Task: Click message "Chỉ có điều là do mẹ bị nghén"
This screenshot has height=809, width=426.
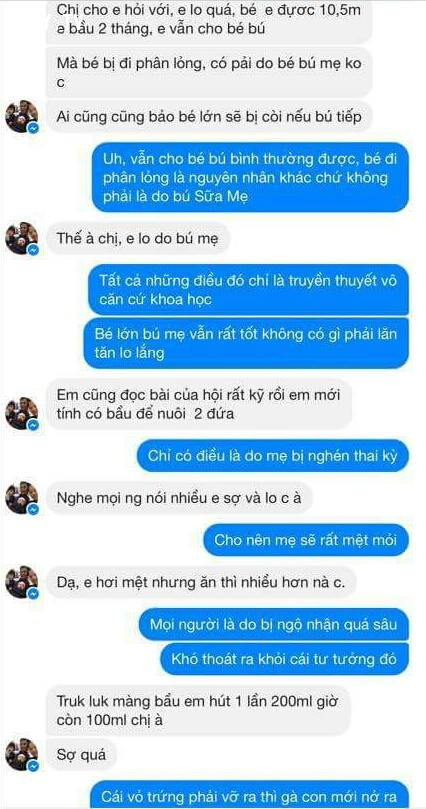Action: [x=273, y=456]
